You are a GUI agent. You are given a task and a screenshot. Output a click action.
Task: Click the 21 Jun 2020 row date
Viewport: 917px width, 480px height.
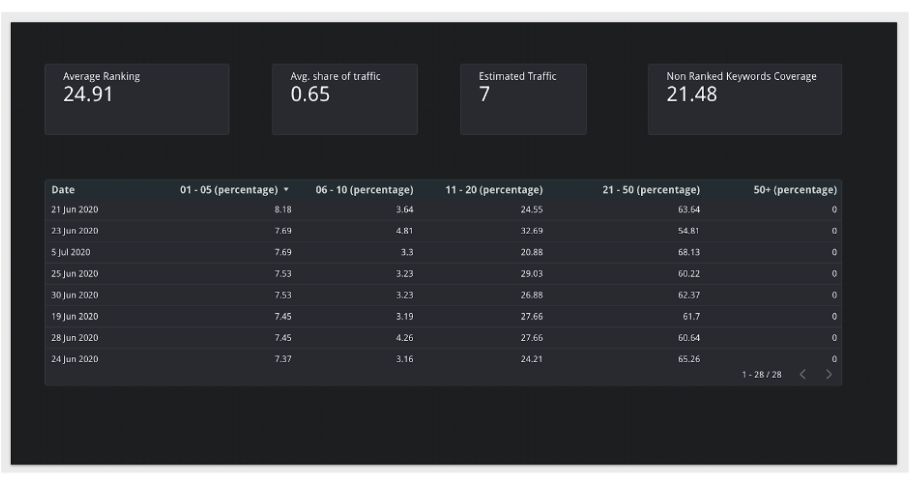(x=75, y=210)
